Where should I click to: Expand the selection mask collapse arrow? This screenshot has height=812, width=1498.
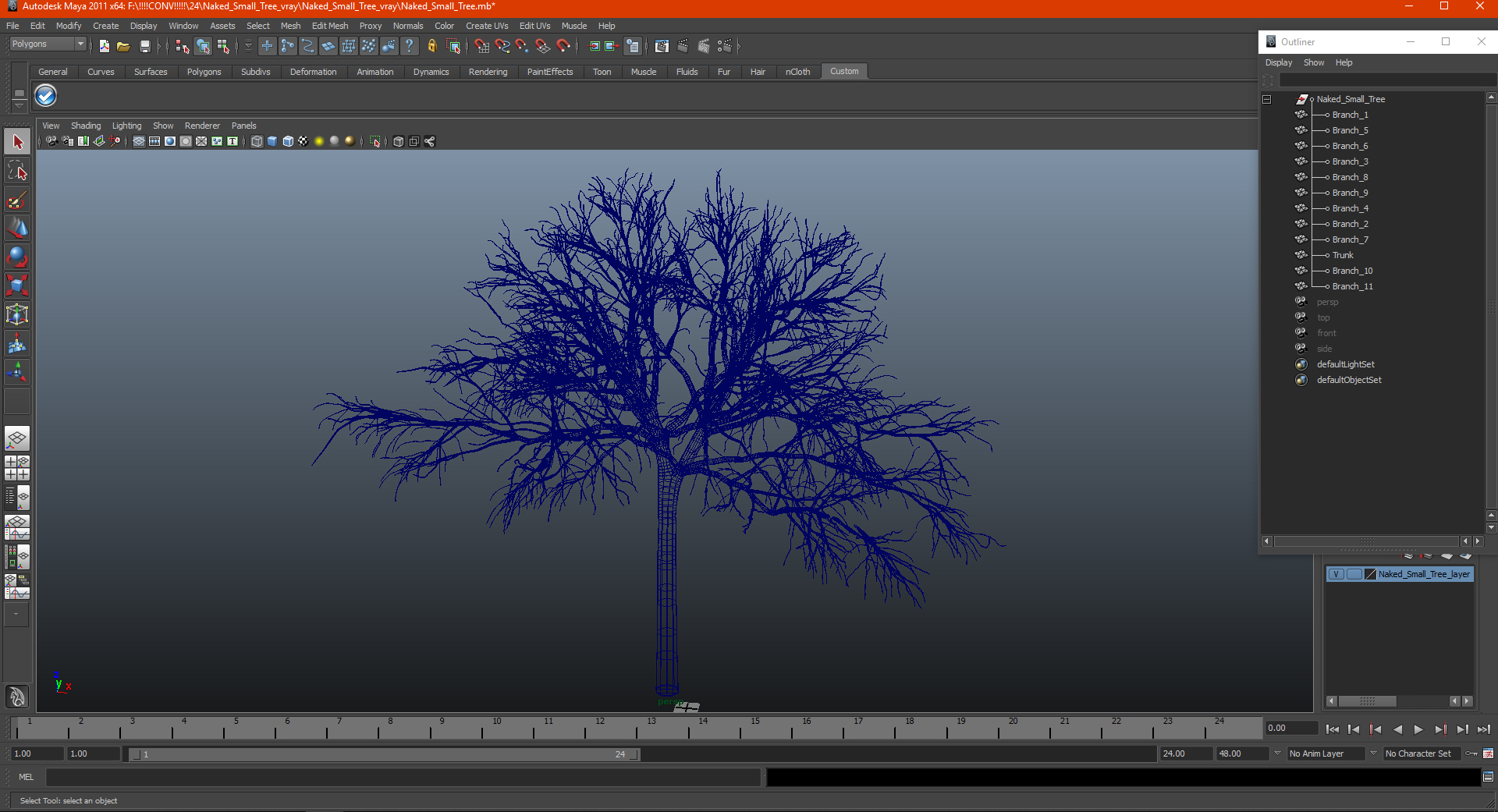tap(249, 46)
